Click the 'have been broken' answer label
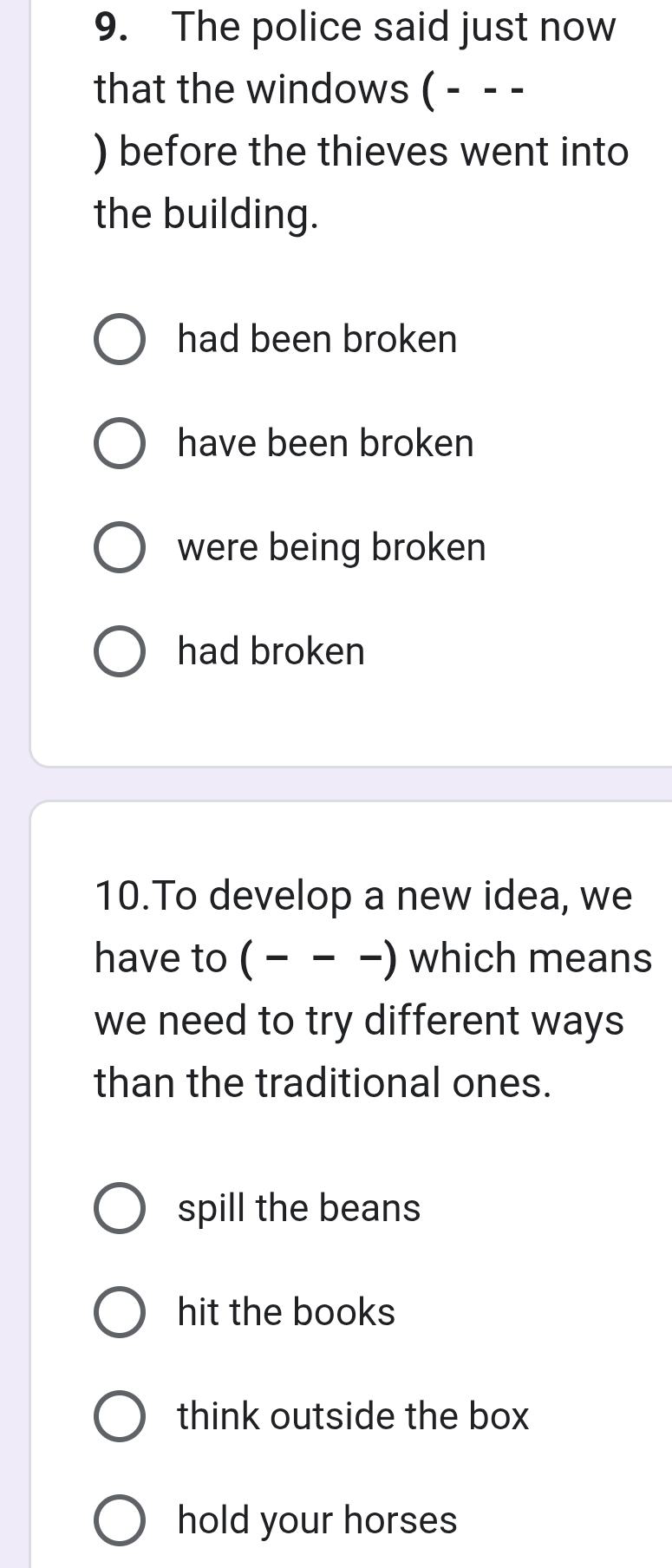This screenshot has height=1568, width=672. click(326, 443)
